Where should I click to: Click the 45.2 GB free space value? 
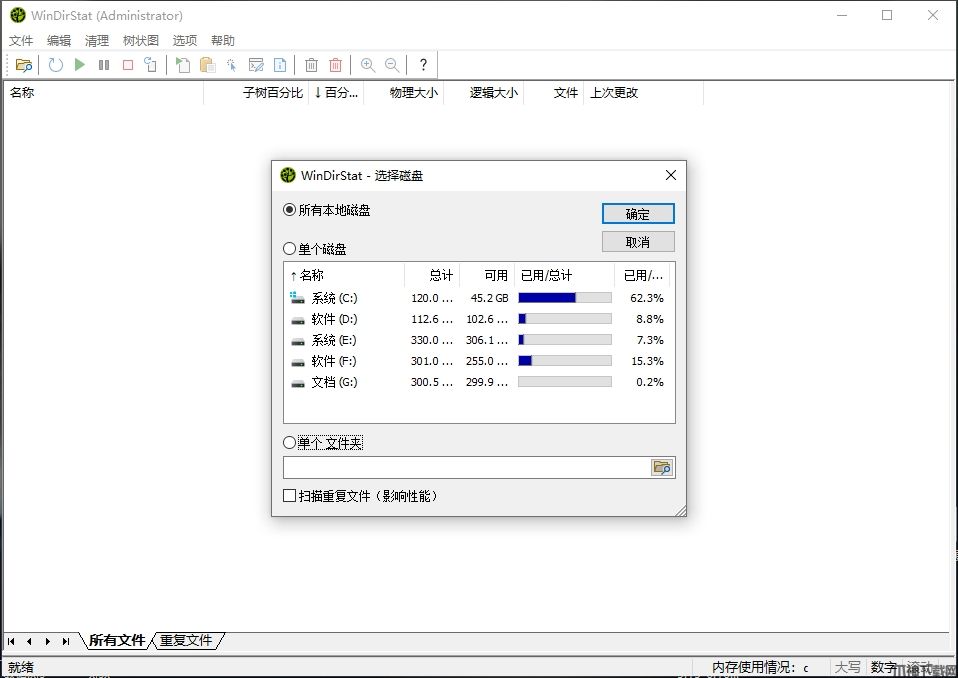[x=489, y=298]
